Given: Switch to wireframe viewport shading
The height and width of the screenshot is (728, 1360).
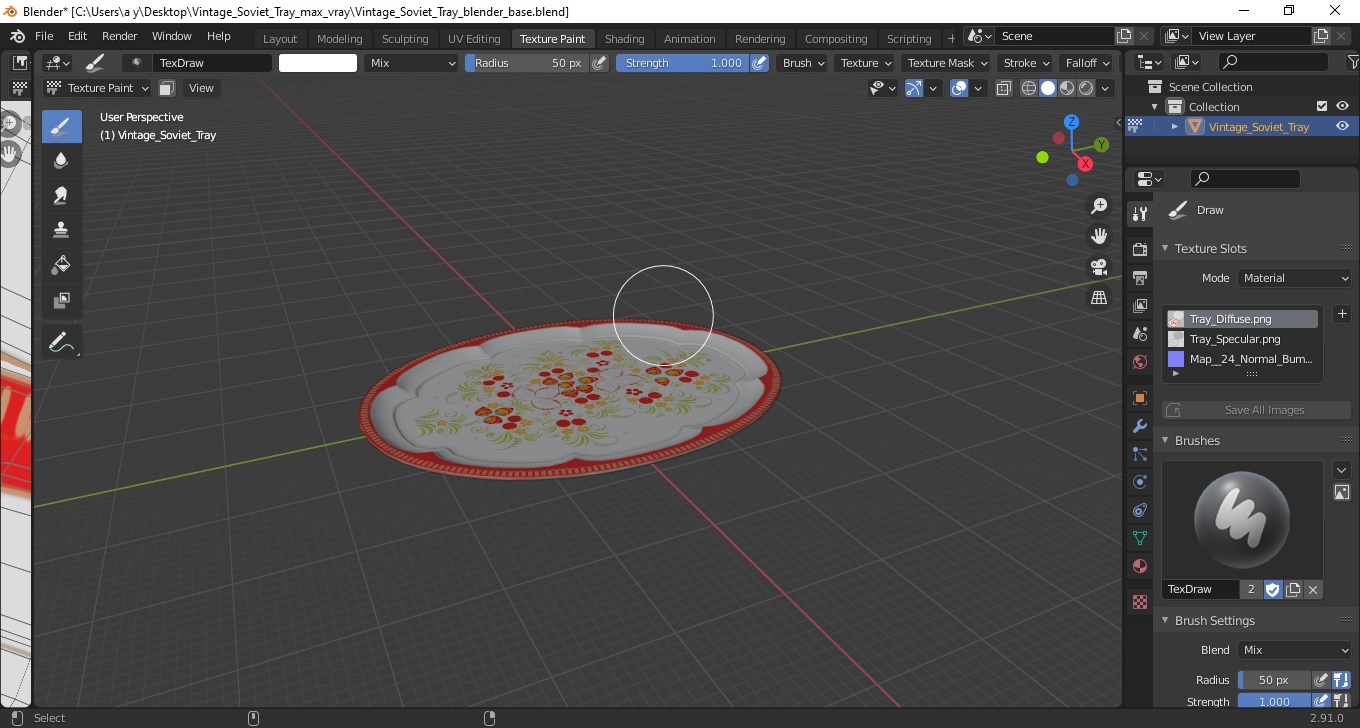Looking at the screenshot, I should pos(1029,88).
